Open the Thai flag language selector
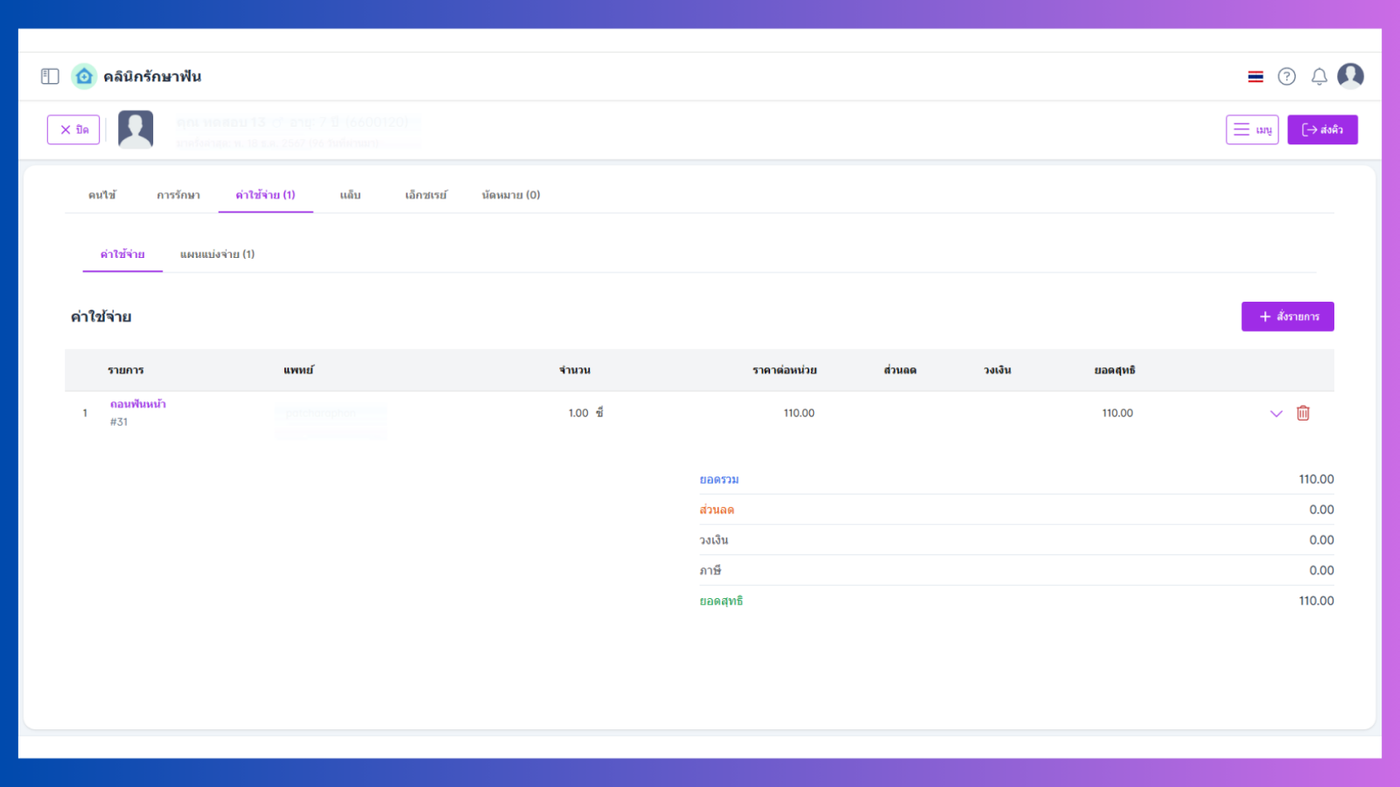 [x=1255, y=77]
